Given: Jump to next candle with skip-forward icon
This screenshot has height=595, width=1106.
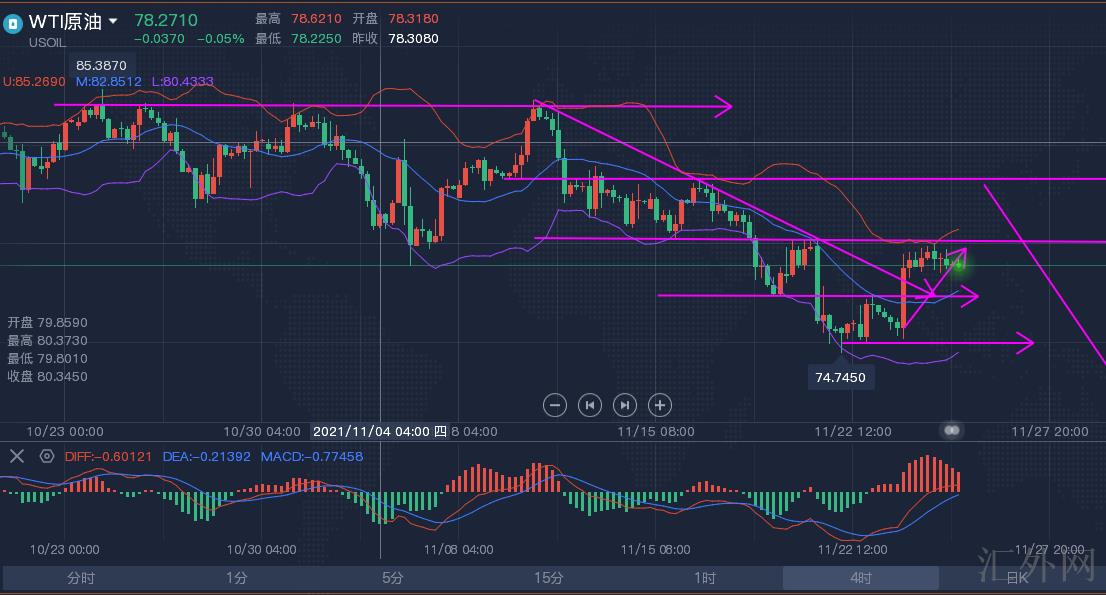Looking at the screenshot, I should point(625,405).
